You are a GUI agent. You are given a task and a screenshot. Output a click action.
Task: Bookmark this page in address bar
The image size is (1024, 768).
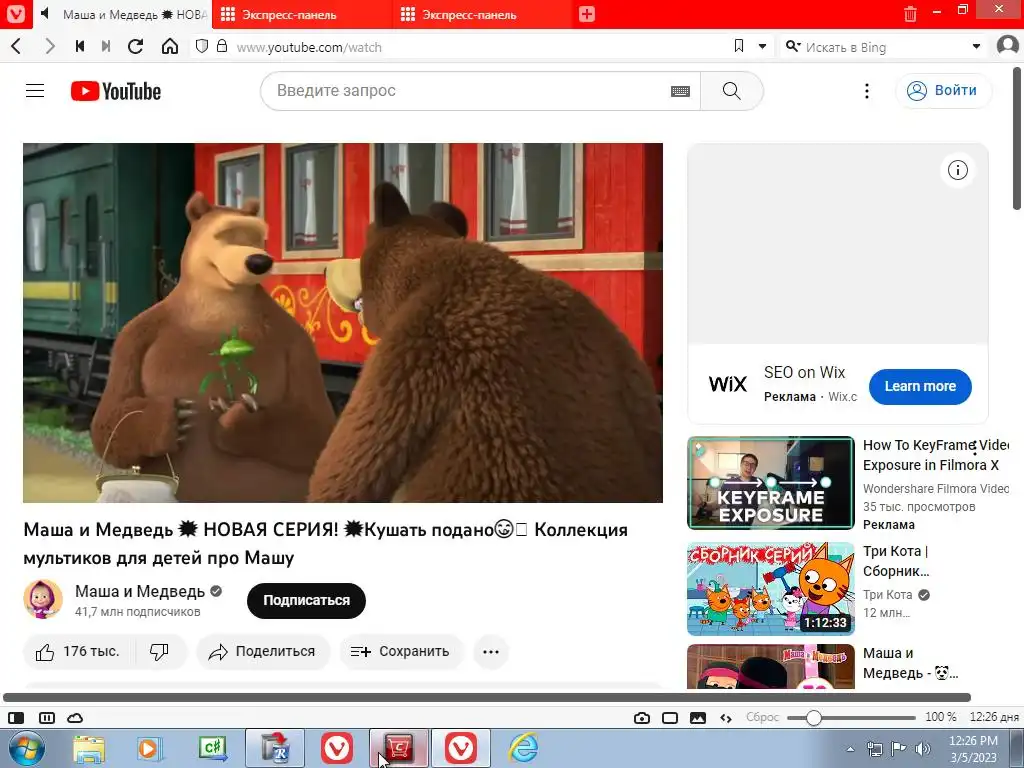click(x=739, y=46)
